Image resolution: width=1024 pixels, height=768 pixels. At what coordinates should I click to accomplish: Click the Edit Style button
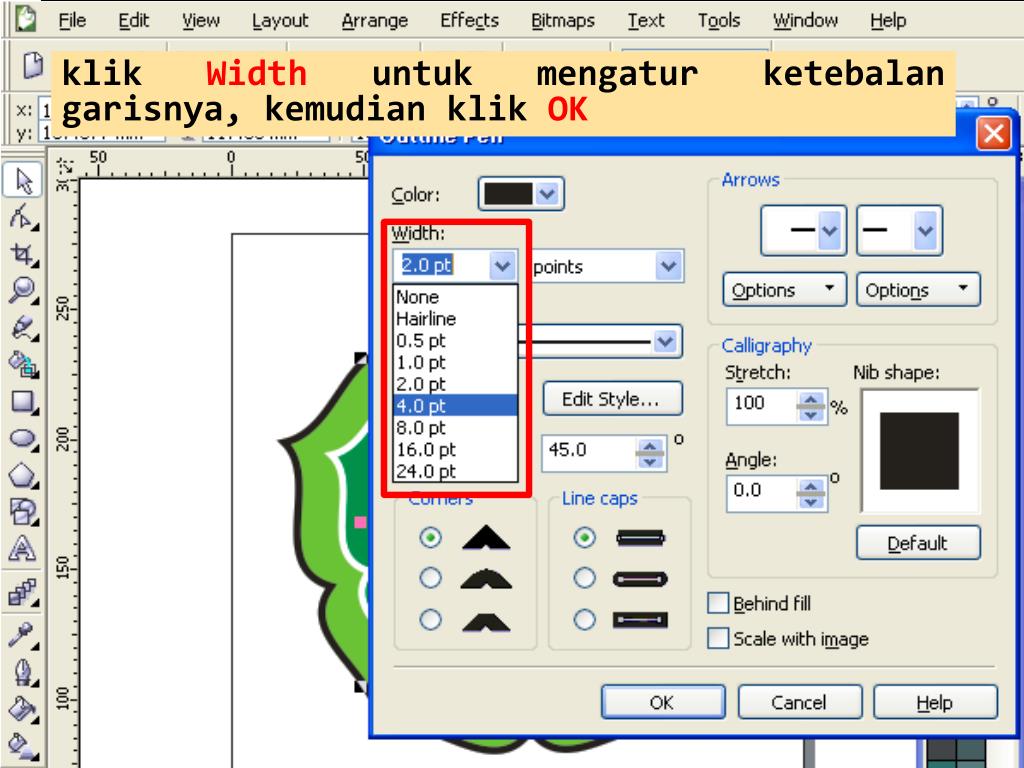point(612,398)
